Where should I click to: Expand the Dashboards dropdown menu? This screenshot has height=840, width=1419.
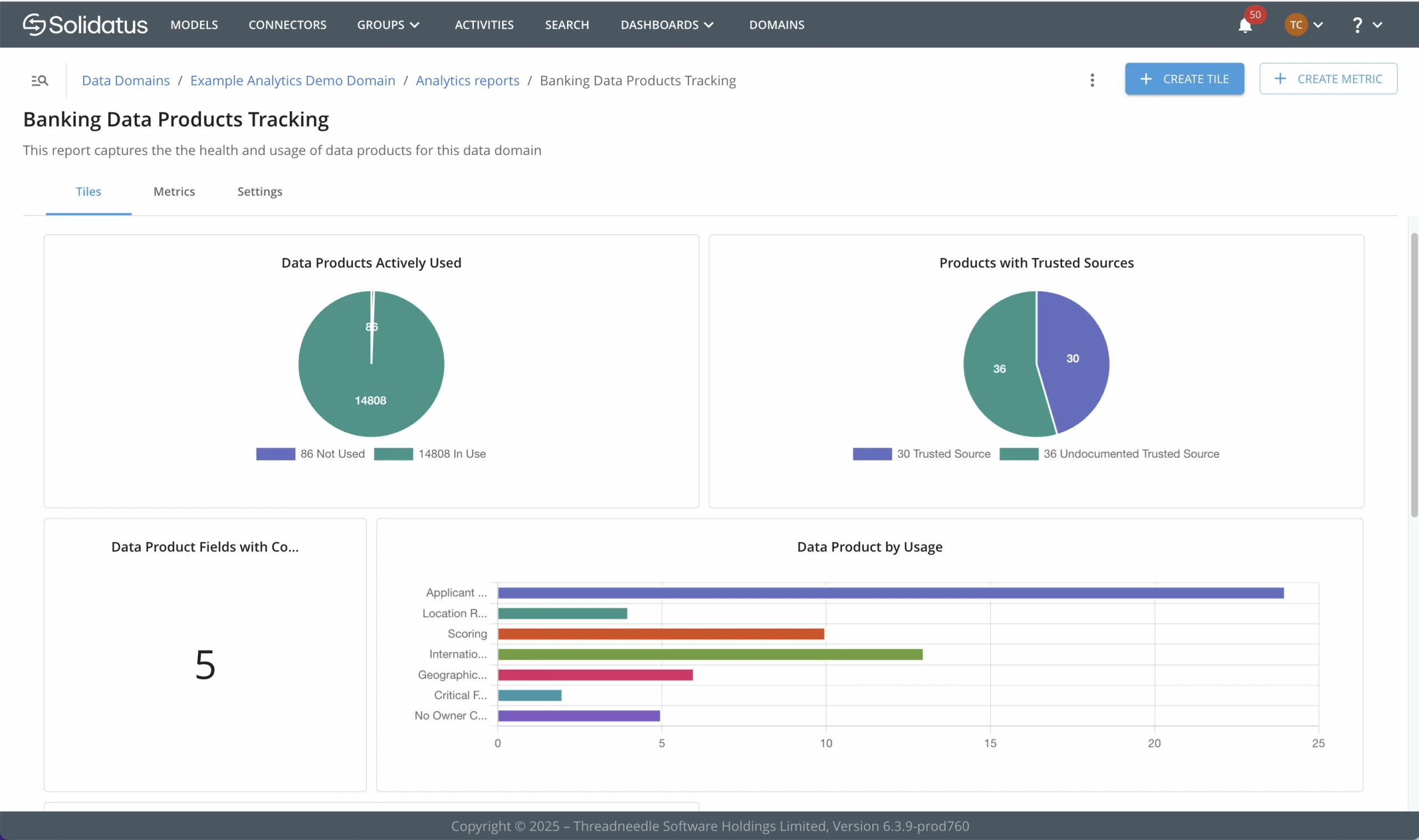coord(666,25)
